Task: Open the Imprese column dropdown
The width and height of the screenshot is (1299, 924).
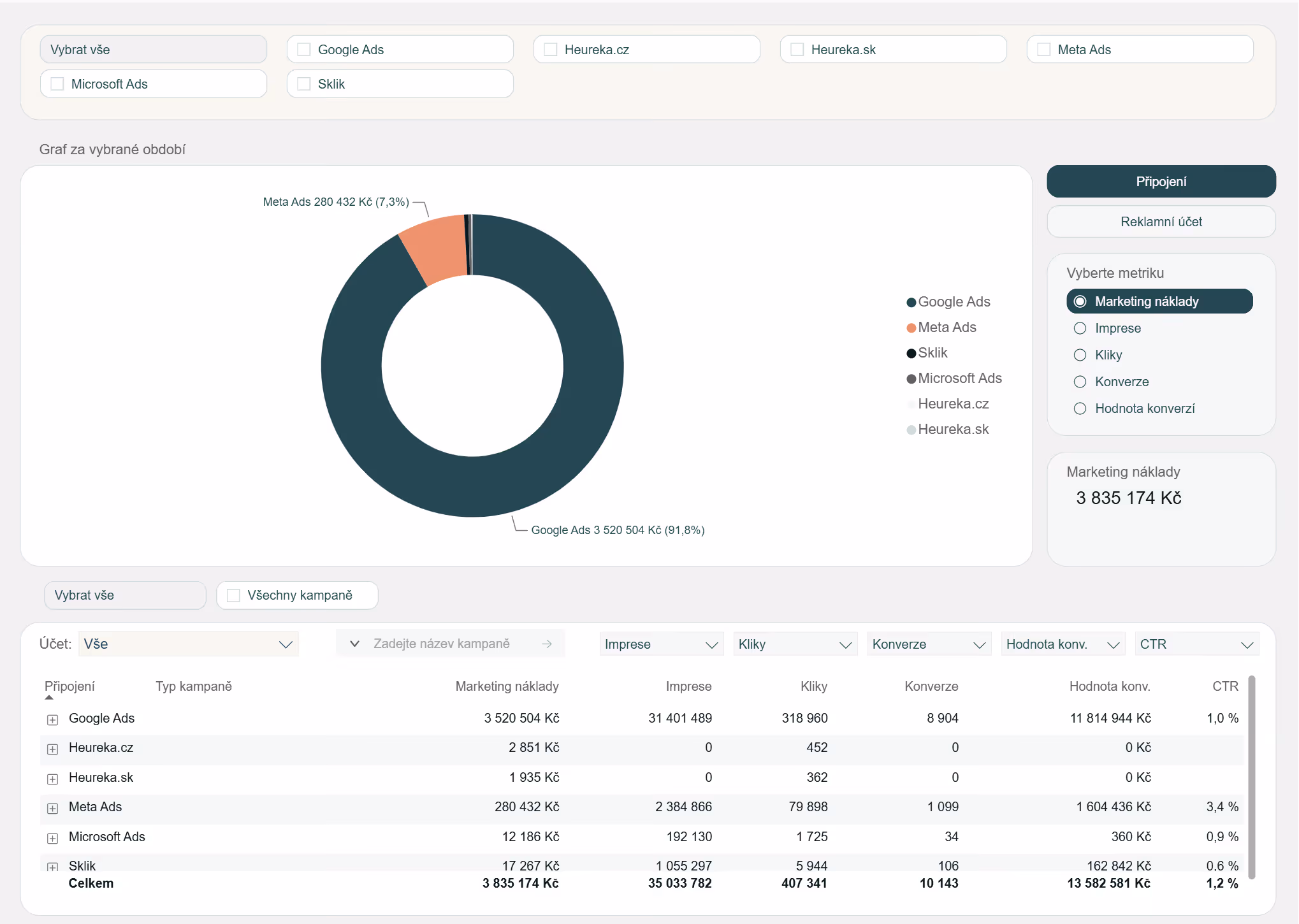Action: [661, 644]
